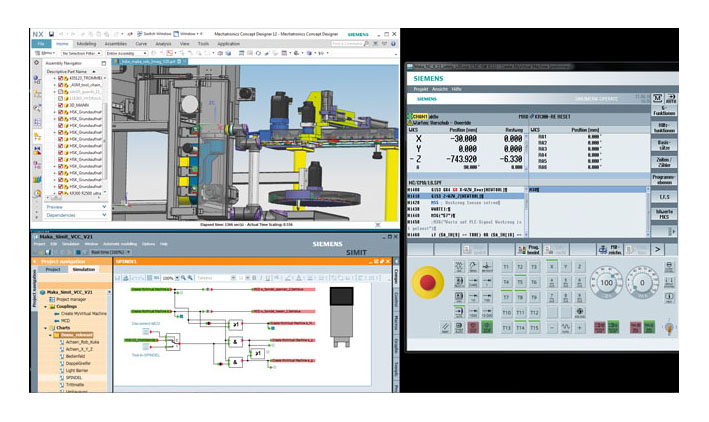Click the Hilfsfunktionen softkey
709x422 pixels.
[664, 128]
